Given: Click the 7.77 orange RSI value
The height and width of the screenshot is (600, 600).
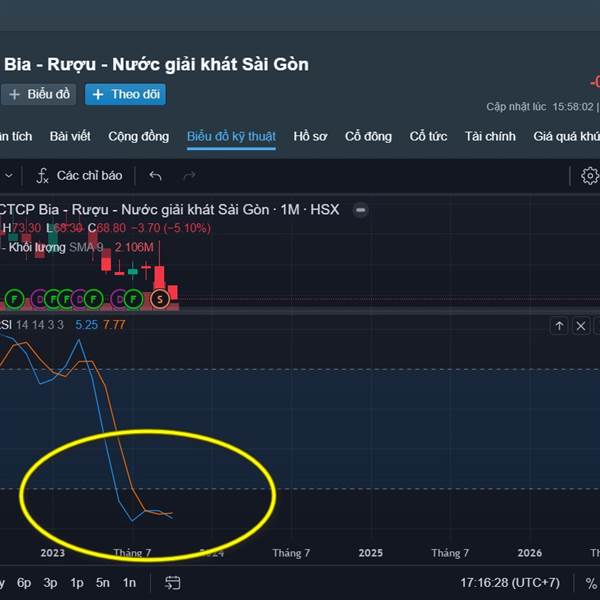Looking at the screenshot, I should point(114,325).
